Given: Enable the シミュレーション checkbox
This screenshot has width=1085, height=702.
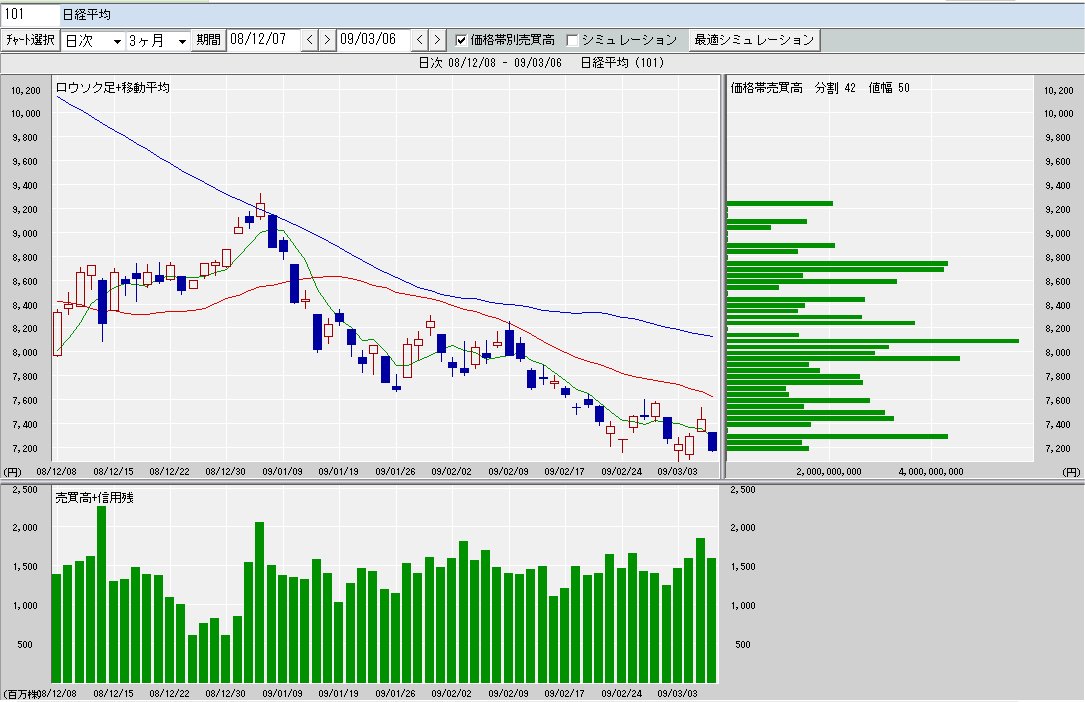Looking at the screenshot, I should [x=573, y=41].
